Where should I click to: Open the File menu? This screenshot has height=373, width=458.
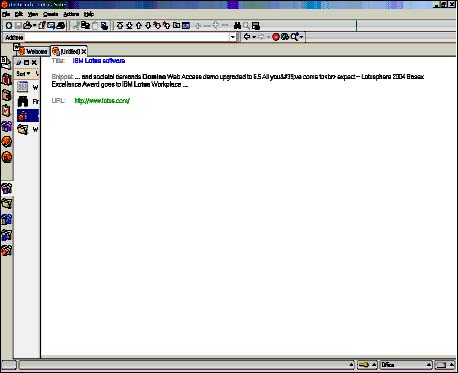tap(6, 14)
